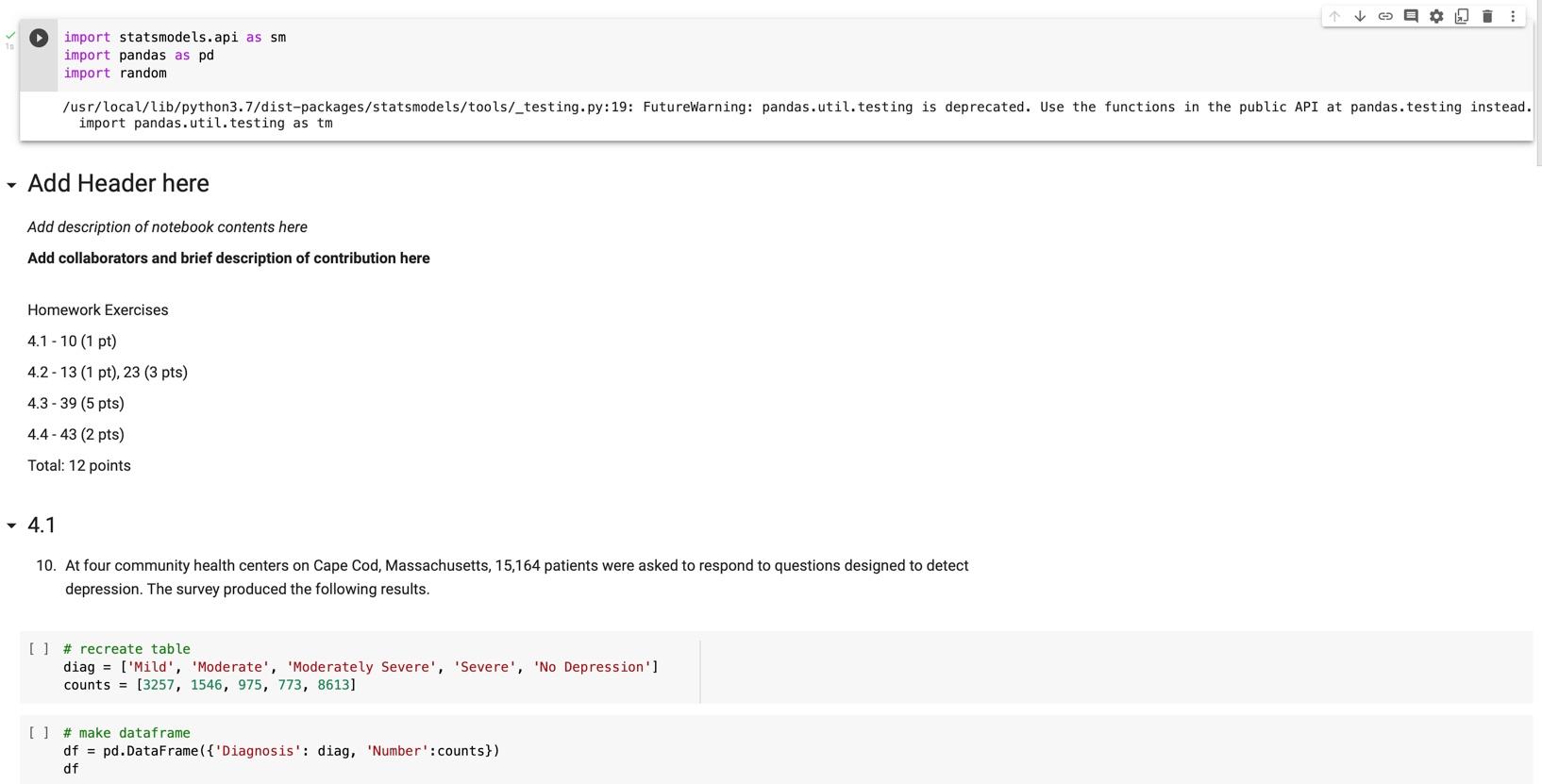The image size is (1542, 784).
Task: Click the '# make dataframe' comment
Action: coord(126,733)
